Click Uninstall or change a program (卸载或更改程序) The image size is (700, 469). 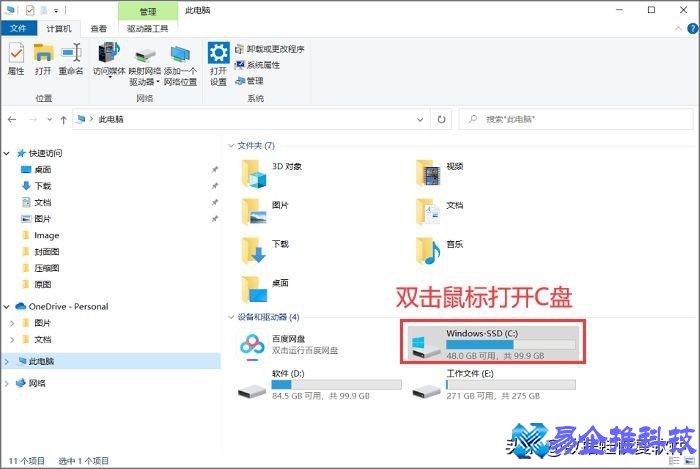tap(270, 49)
